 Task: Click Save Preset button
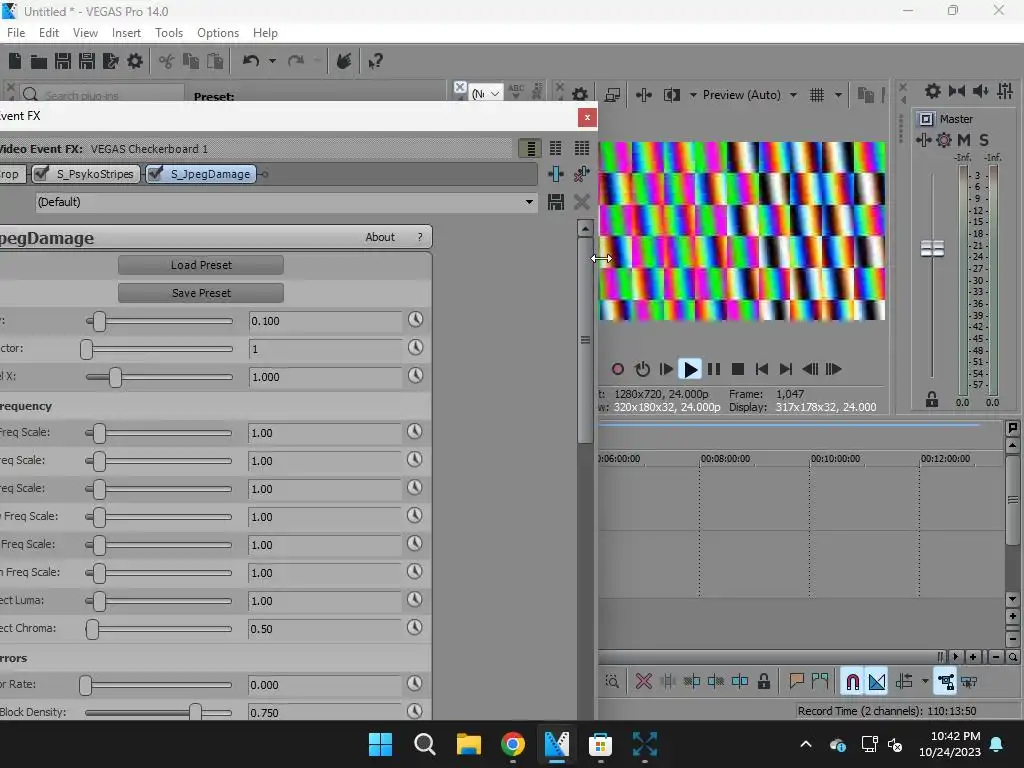[x=200, y=293]
